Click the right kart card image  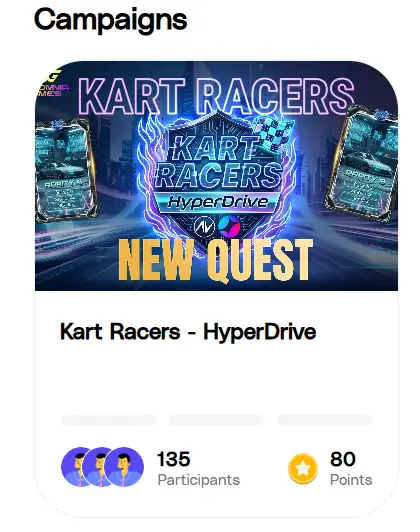pos(362,163)
